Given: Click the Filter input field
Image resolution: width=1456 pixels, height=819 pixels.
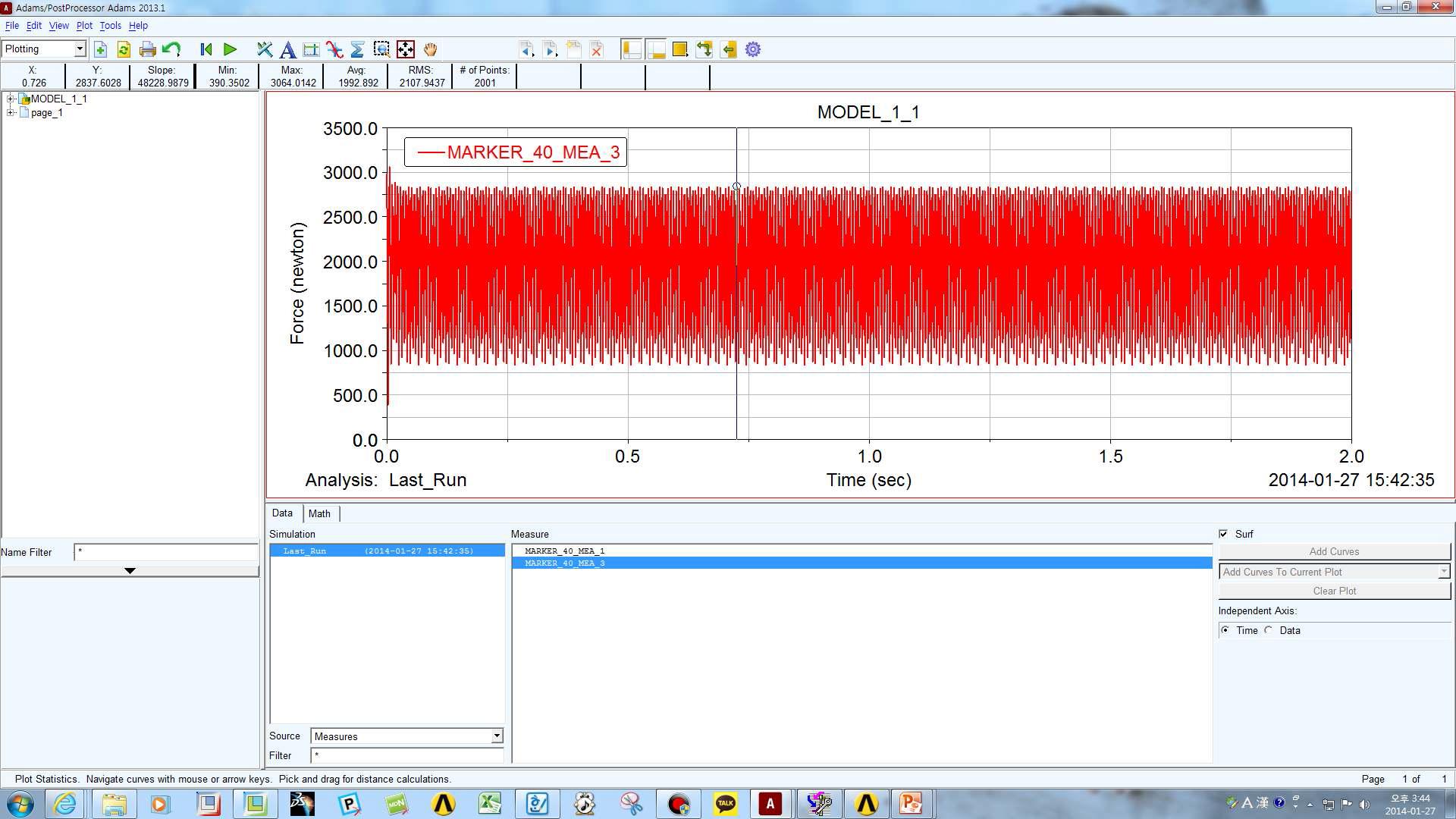Looking at the screenshot, I should (x=407, y=755).
